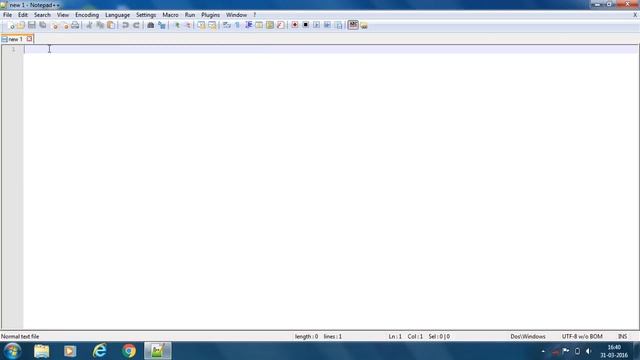The image size is (640, 360).
Task: Stop macro recording with black square
Action: 305,25
